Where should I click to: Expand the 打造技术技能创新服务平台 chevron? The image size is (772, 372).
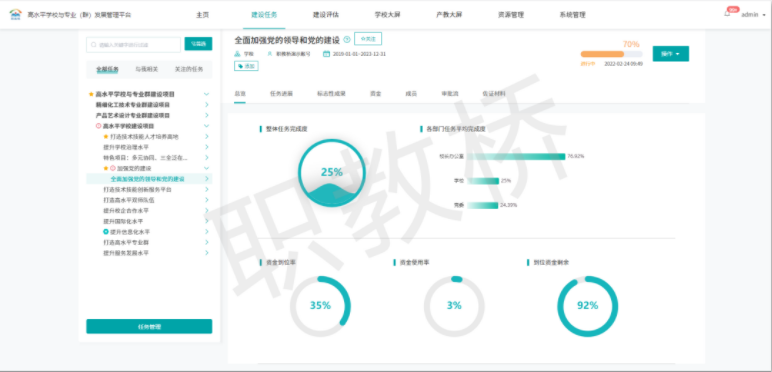(x=206, y=189)
